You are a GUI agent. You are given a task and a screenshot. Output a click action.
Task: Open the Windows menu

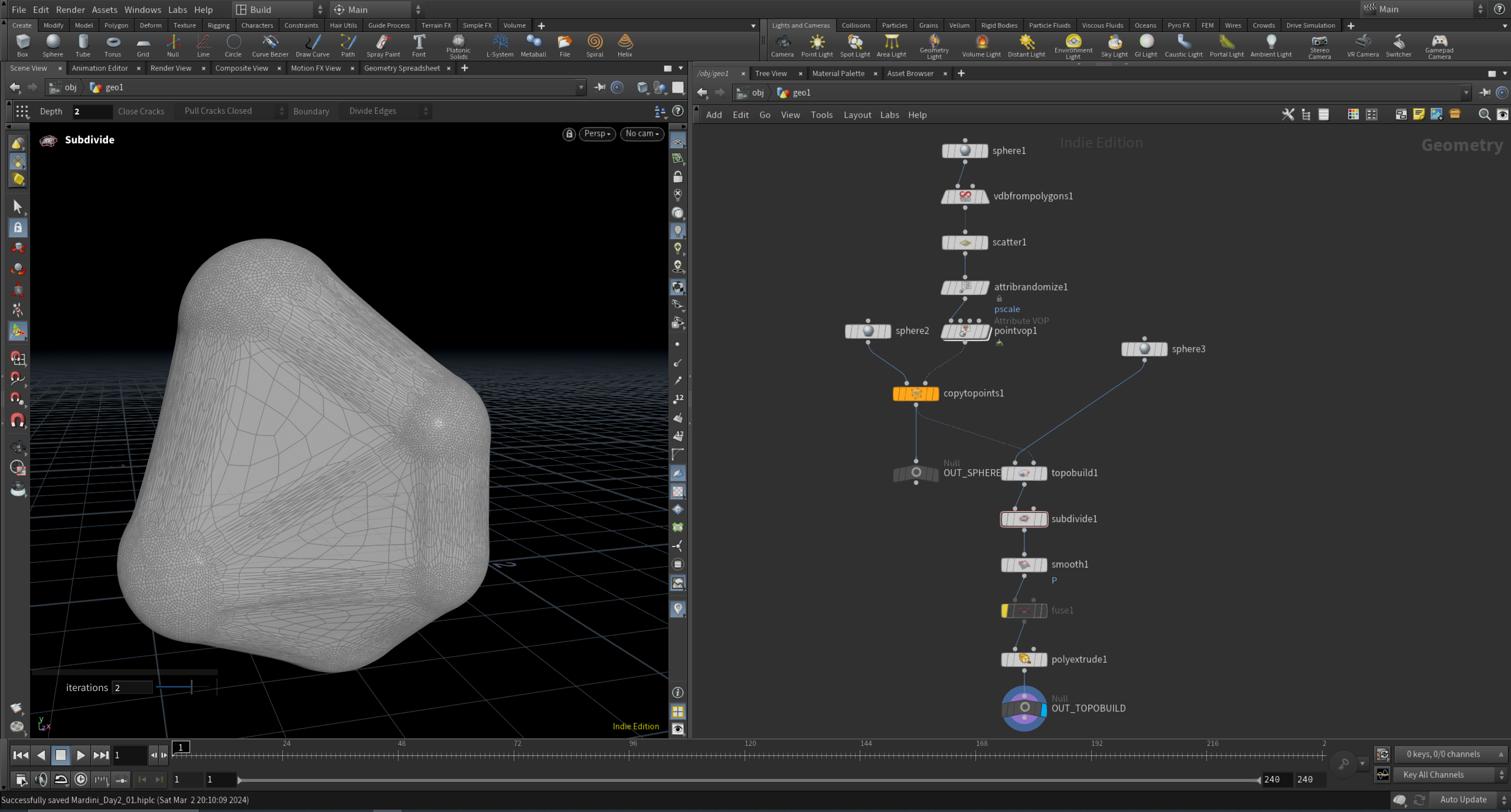click(x=143, y=9)
